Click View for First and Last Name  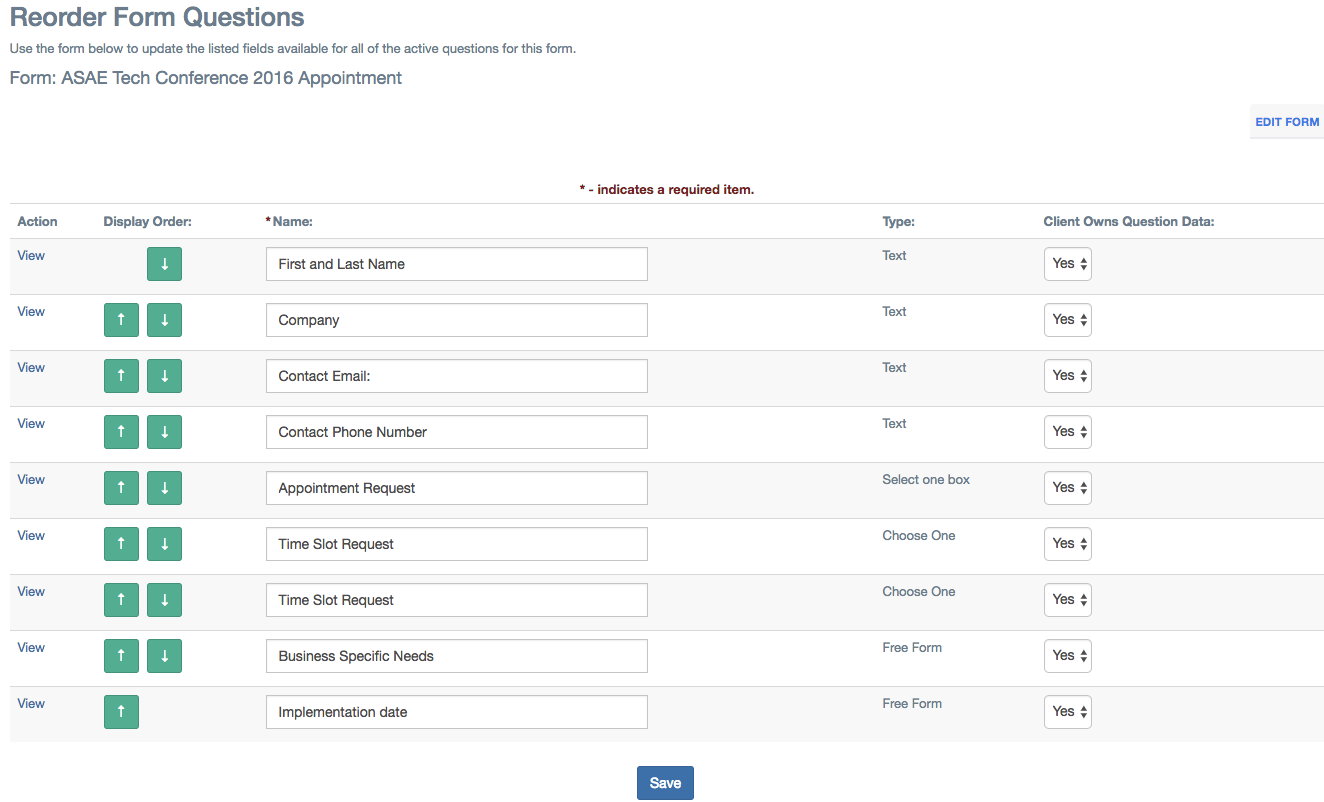click(x=31, y=255)
